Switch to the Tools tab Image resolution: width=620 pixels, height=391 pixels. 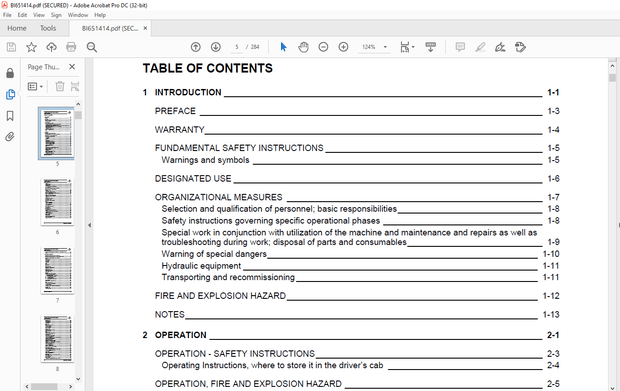pos(48,28)
